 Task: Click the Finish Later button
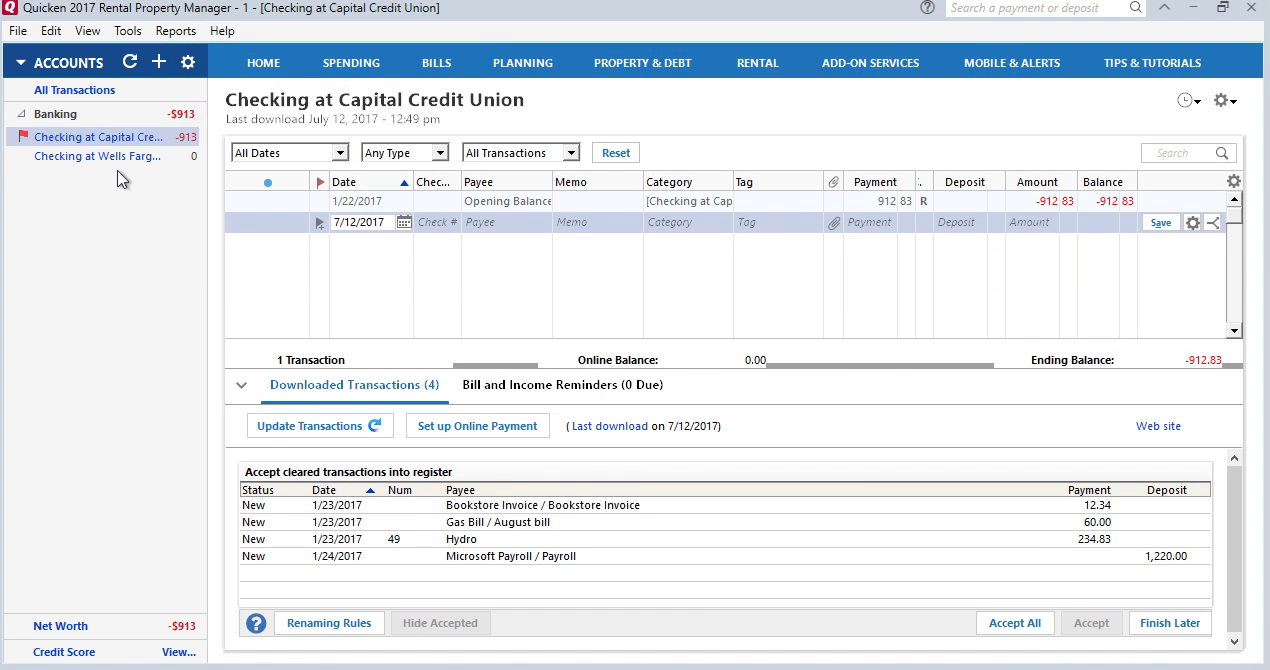1170,623
